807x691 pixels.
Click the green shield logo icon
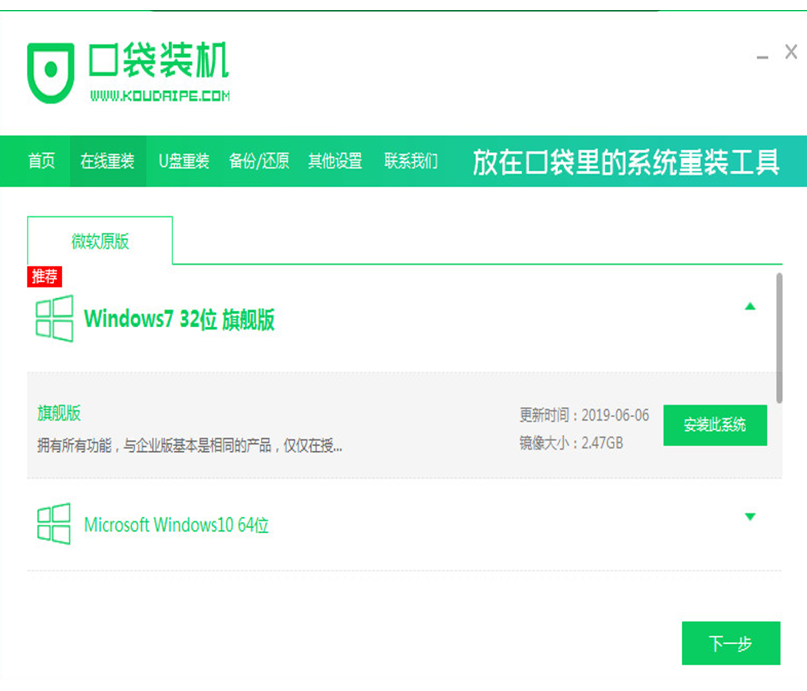pyautogui.click(x=51, y=72)
